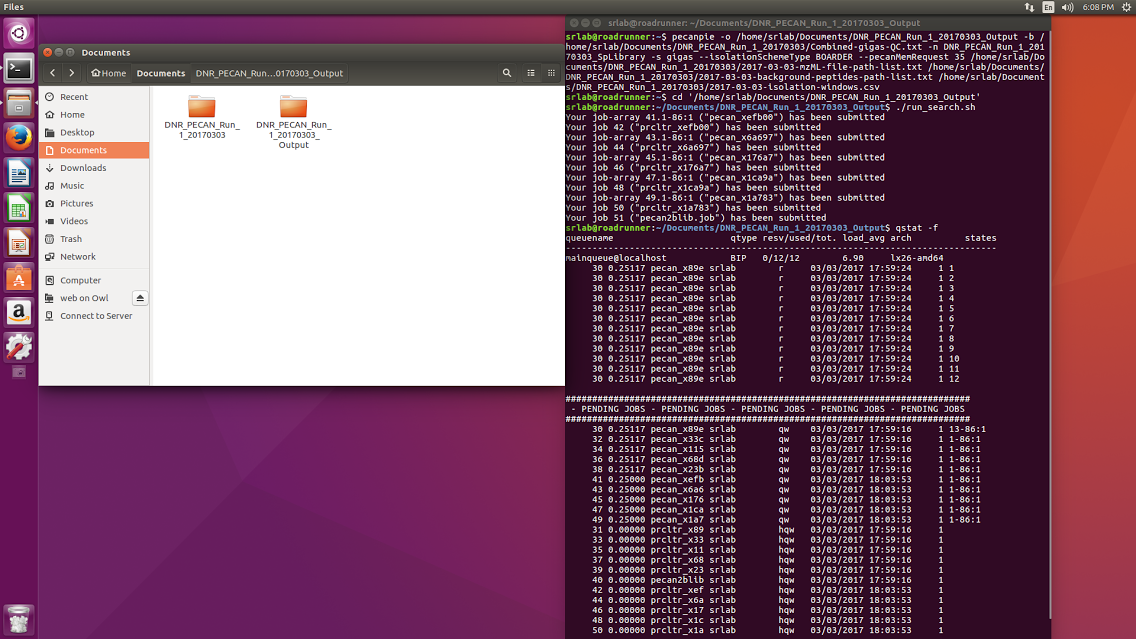Switch to list view in Files
The height and width of the screenshot is (639, 1136).
click(x=531, y=73)
